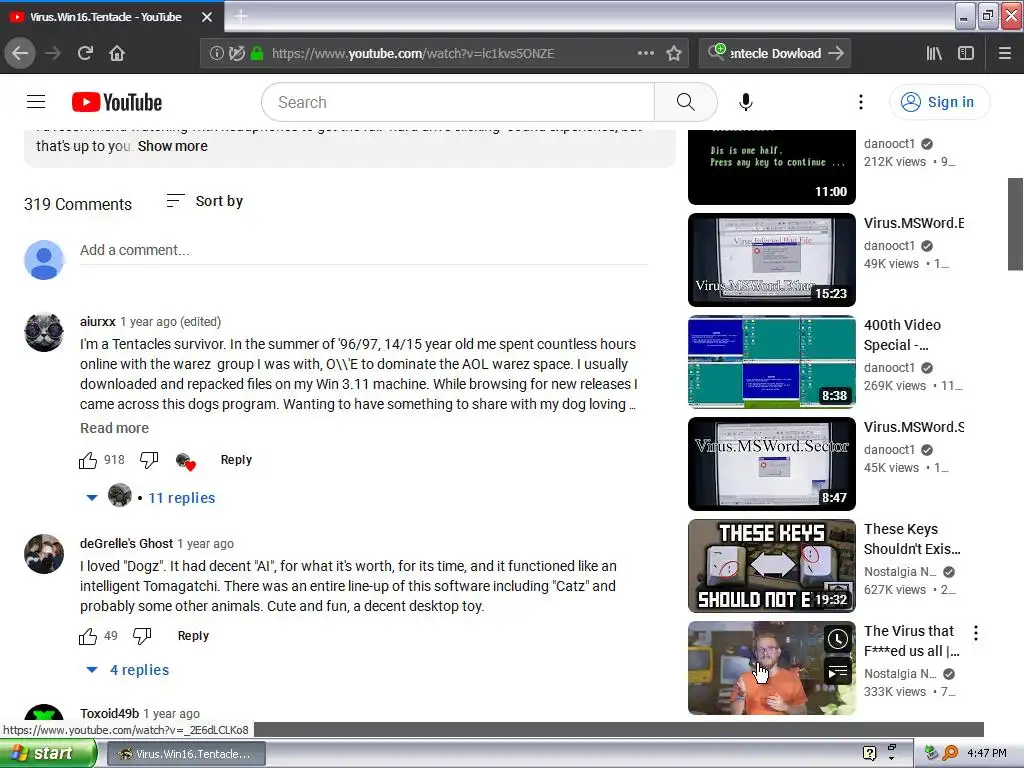The width and height of the screenshot is (1024, 768).
Task: Go to YouTube home via logo
Action: (x=117, y=103)
